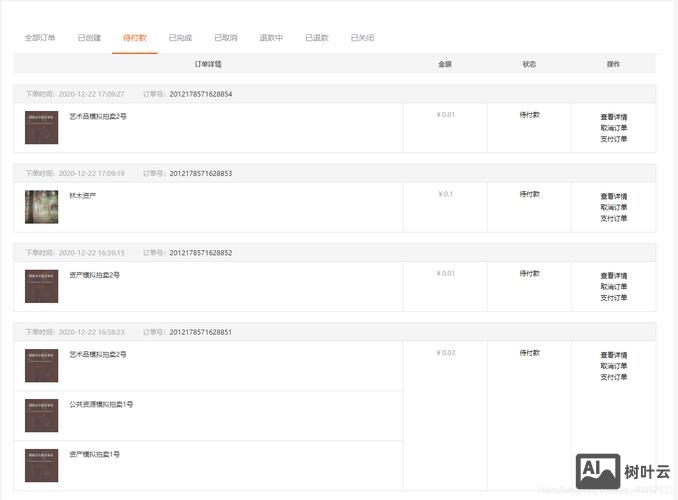Click the 状态 column header
678x500 pixels.
(x=529, y=64)
